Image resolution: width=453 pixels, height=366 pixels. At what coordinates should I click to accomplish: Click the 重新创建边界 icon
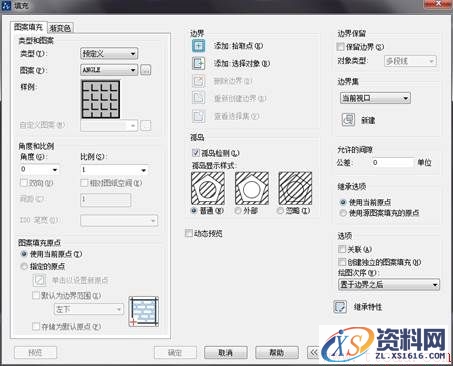(x=198, y=98)
